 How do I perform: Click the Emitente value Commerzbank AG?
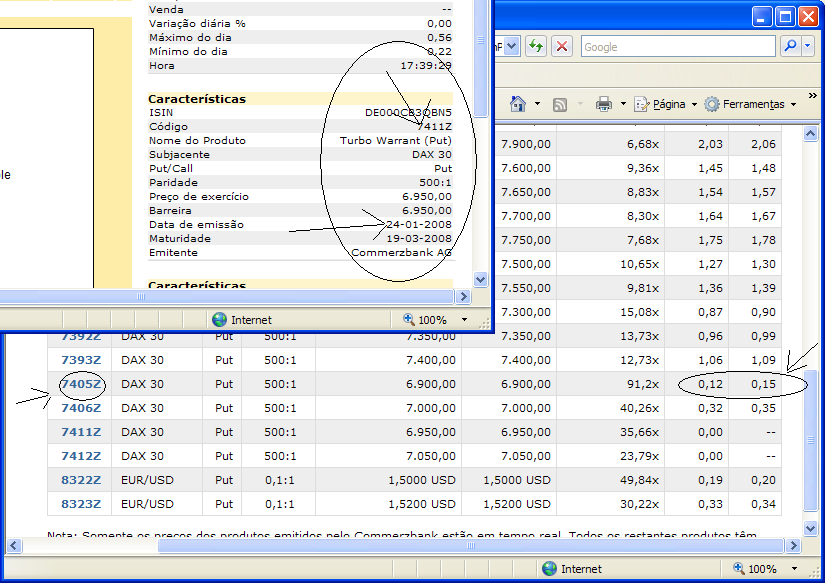point(401,253)
